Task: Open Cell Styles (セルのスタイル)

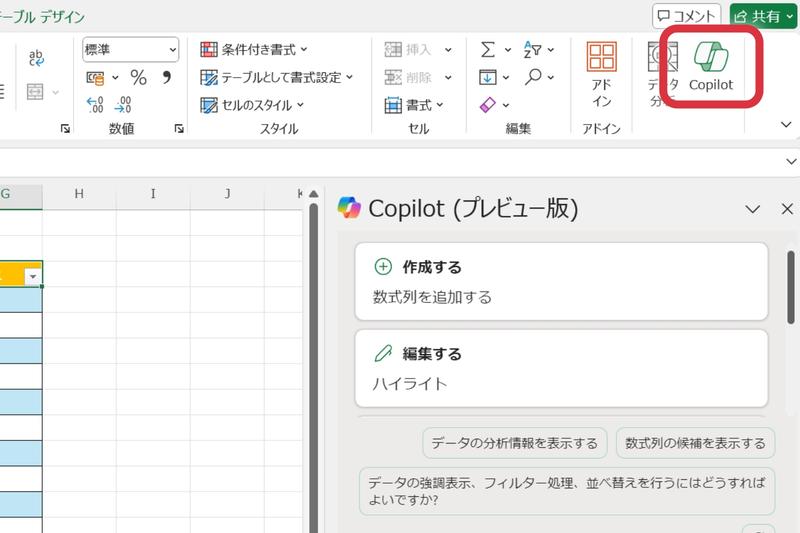Action: 252,105
